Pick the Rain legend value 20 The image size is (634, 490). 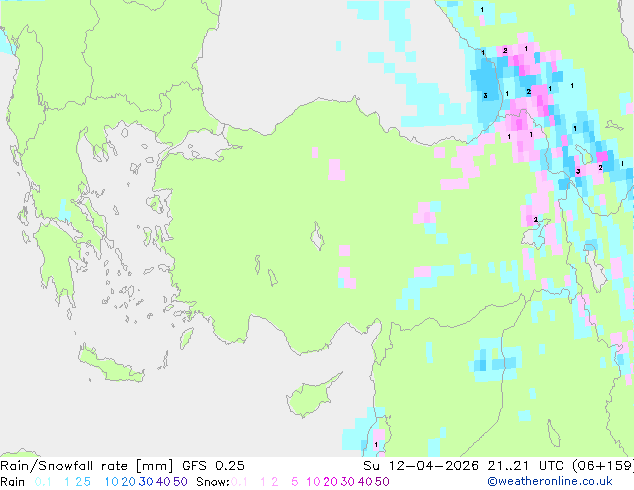pos(128,482)
